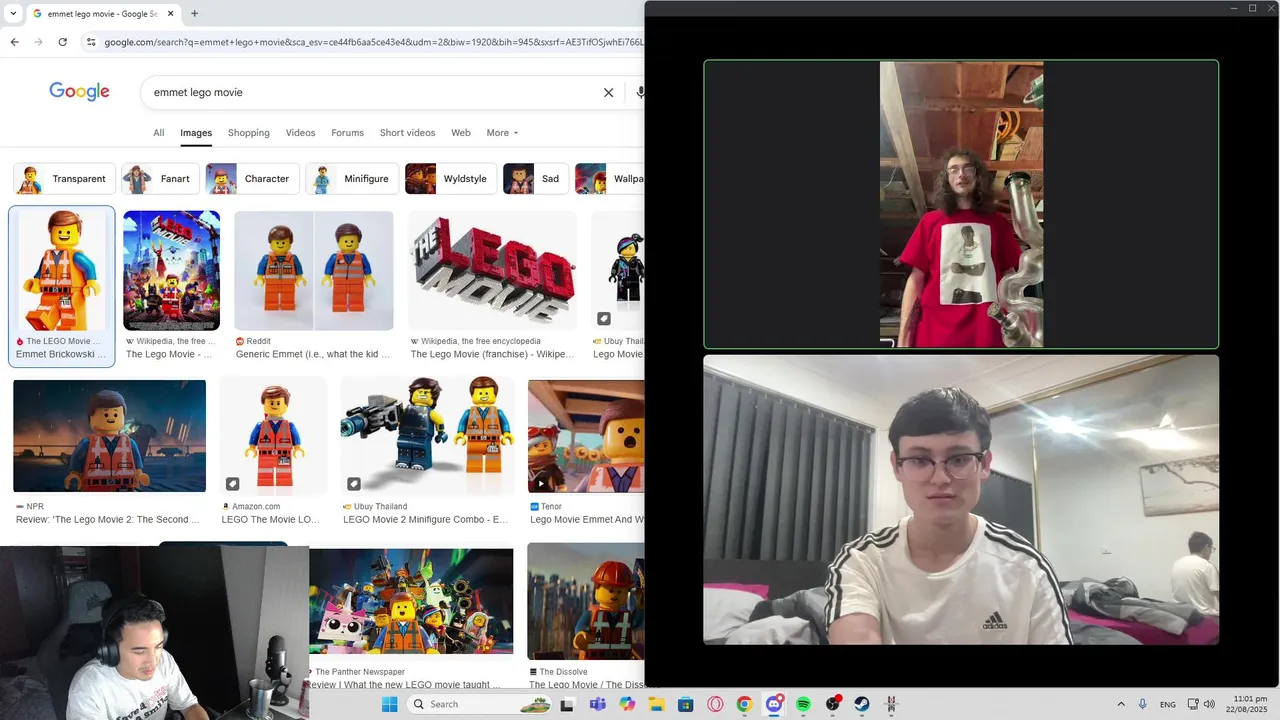This screenshot has width=1280, height=720.
Task: Click 'LEGO Movie 2 Minifigure Combo' link
Action: [425, 520]
